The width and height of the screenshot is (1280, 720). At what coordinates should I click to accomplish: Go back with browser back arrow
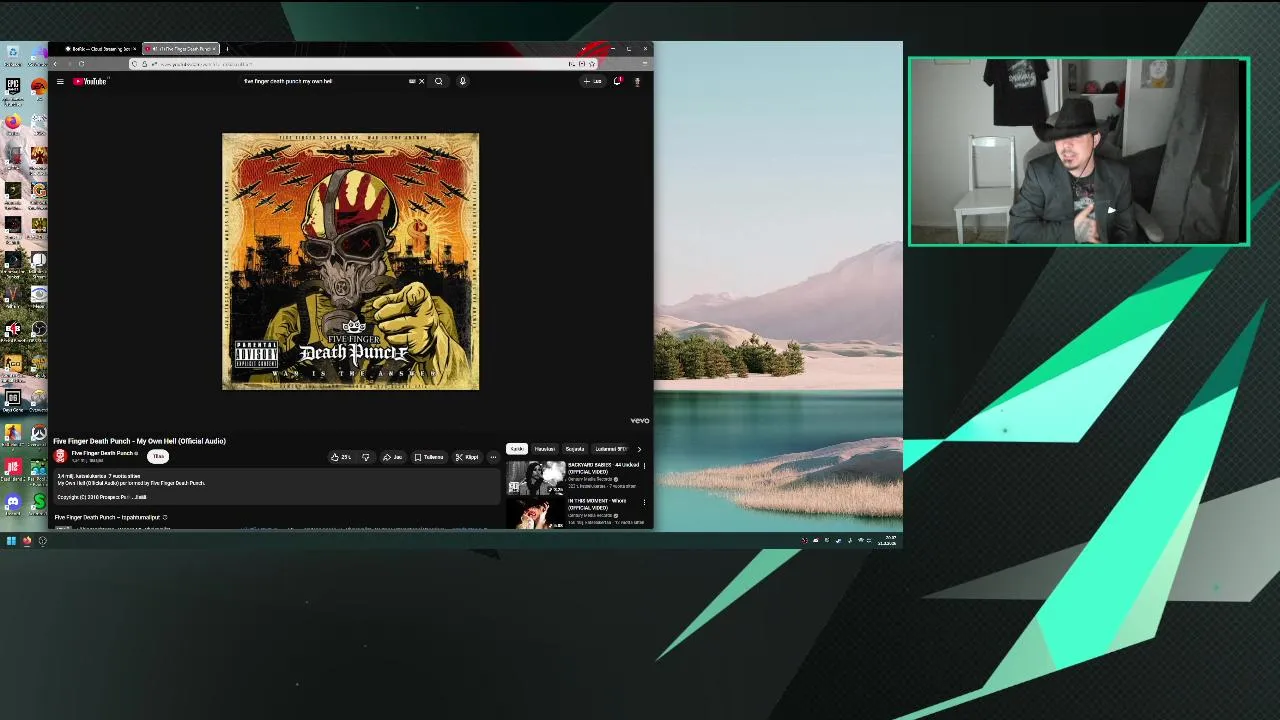pos(55,64)
